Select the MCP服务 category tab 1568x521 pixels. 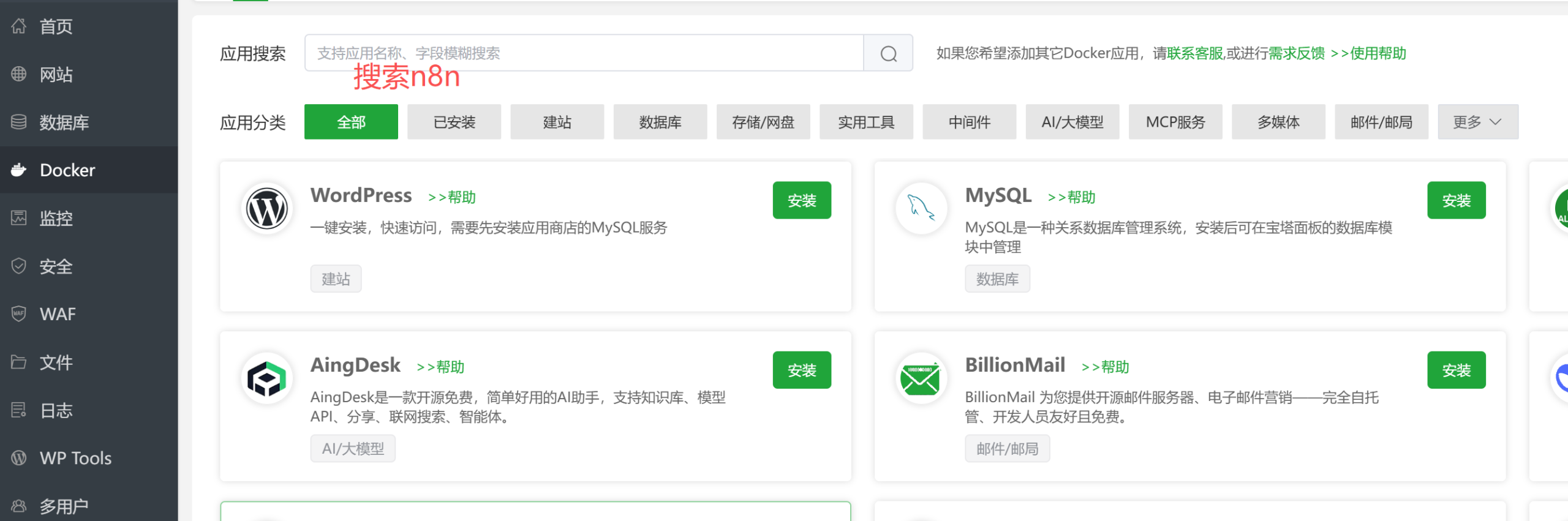[x=1175, y=122]
